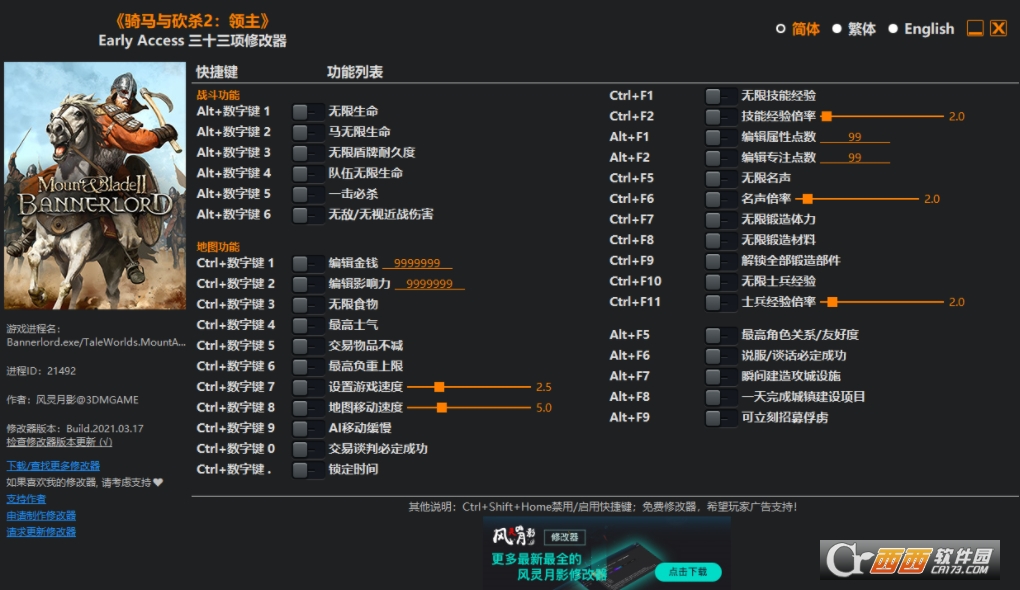The height and width of the screenshot is (590, 1020).
Task: Enable 一天完成城镇建设项目 toggle
Action: (x=721, y=397)
